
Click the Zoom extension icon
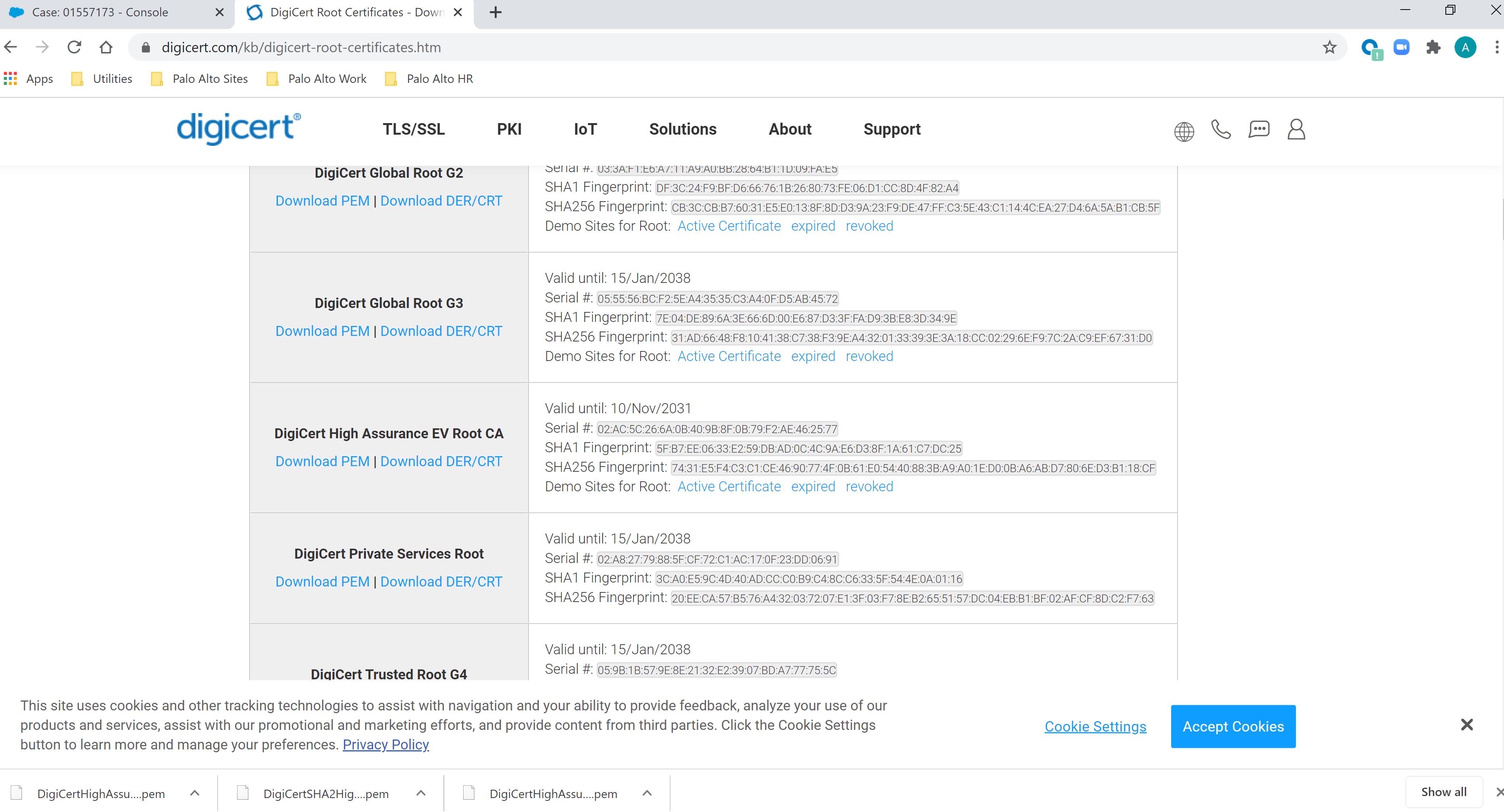[x=1401, y=47]
